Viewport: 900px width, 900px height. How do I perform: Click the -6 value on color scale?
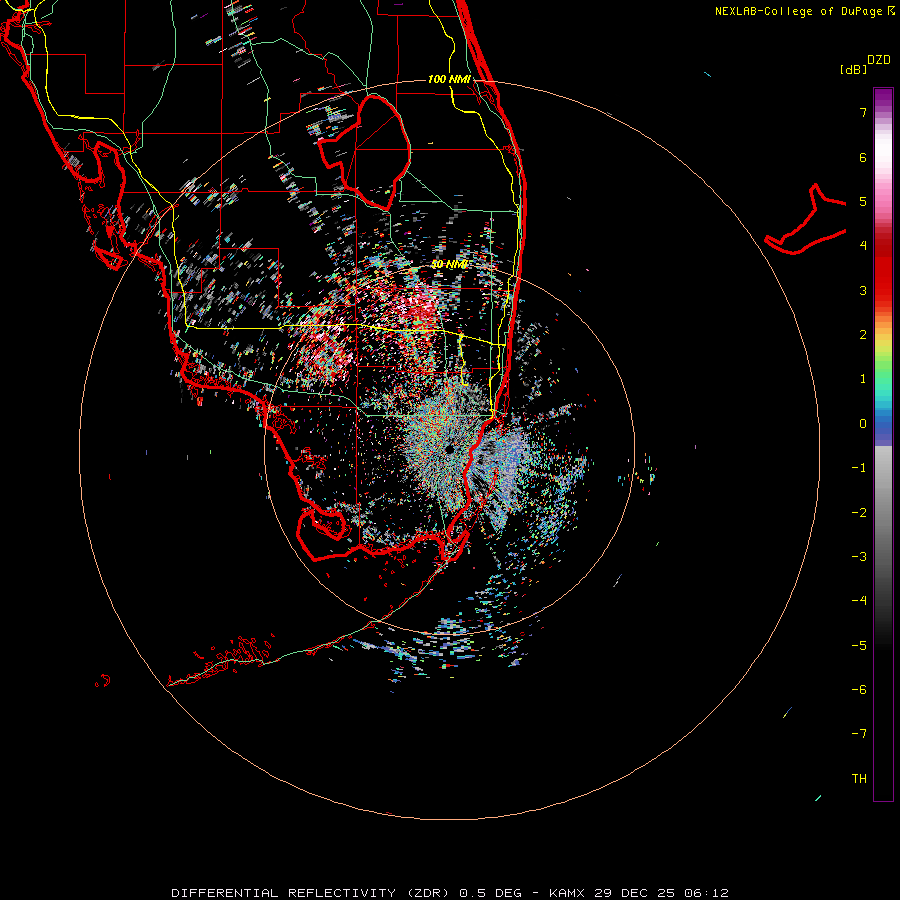click(859, 690)
